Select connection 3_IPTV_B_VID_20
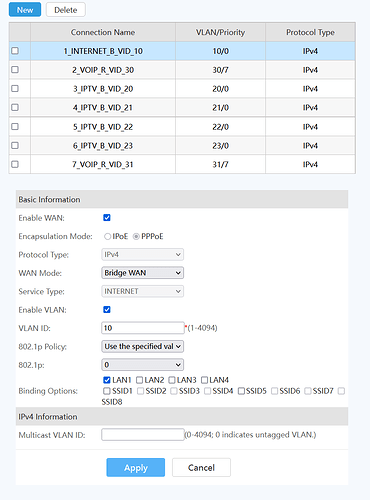 (103, 89)
